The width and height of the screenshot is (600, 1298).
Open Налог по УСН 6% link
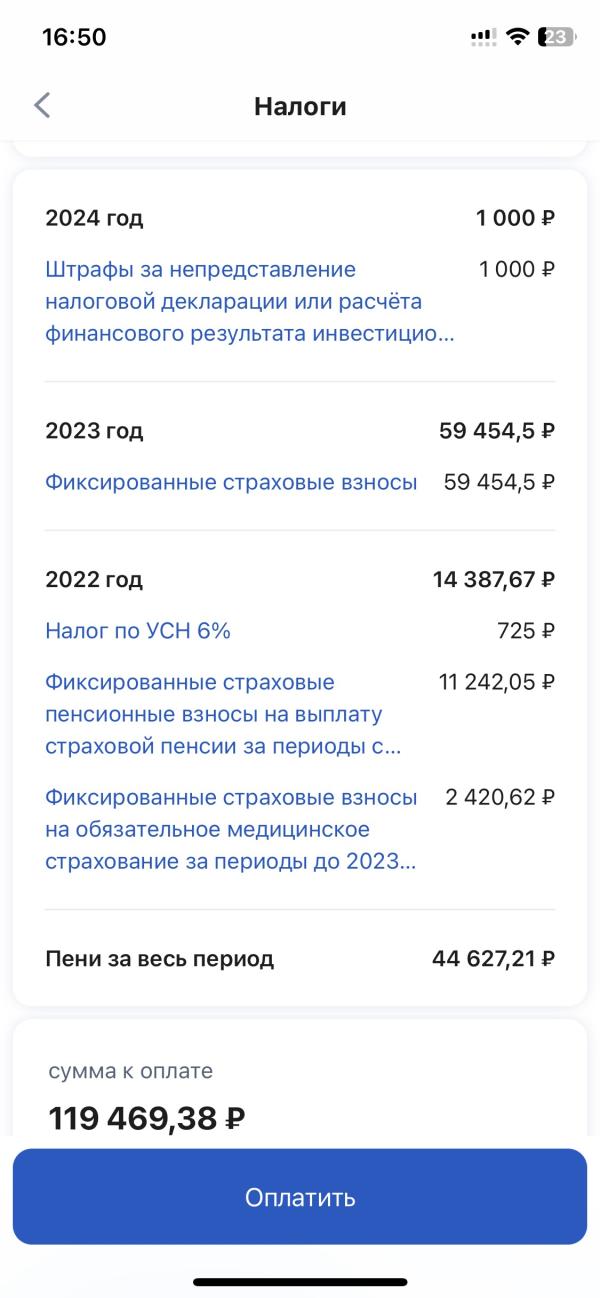138,631
